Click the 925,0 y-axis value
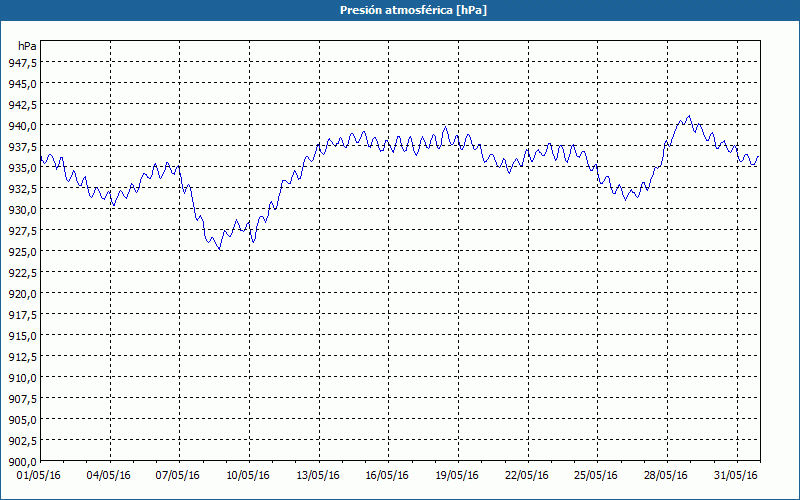Screen dimensions: 800x500 (22, 251)
